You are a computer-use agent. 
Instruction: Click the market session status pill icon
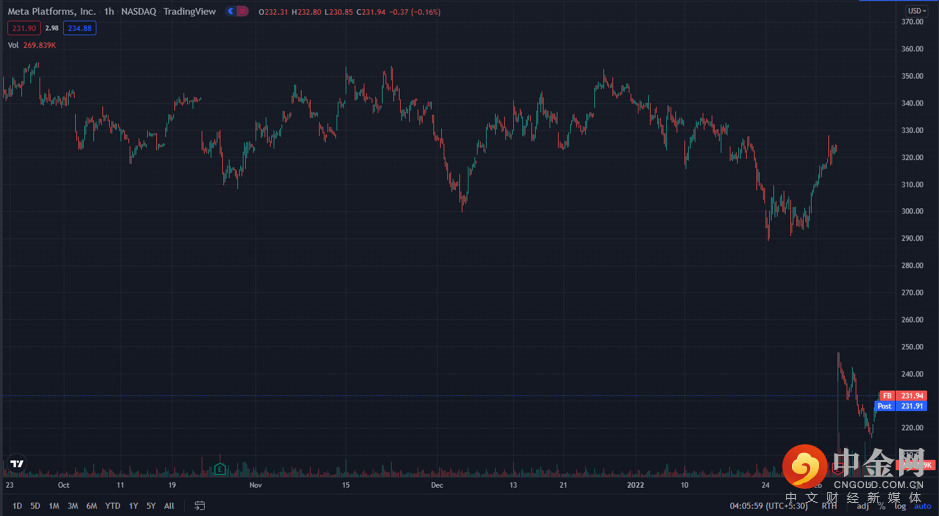pyautogui.click(x=237, y=11)
